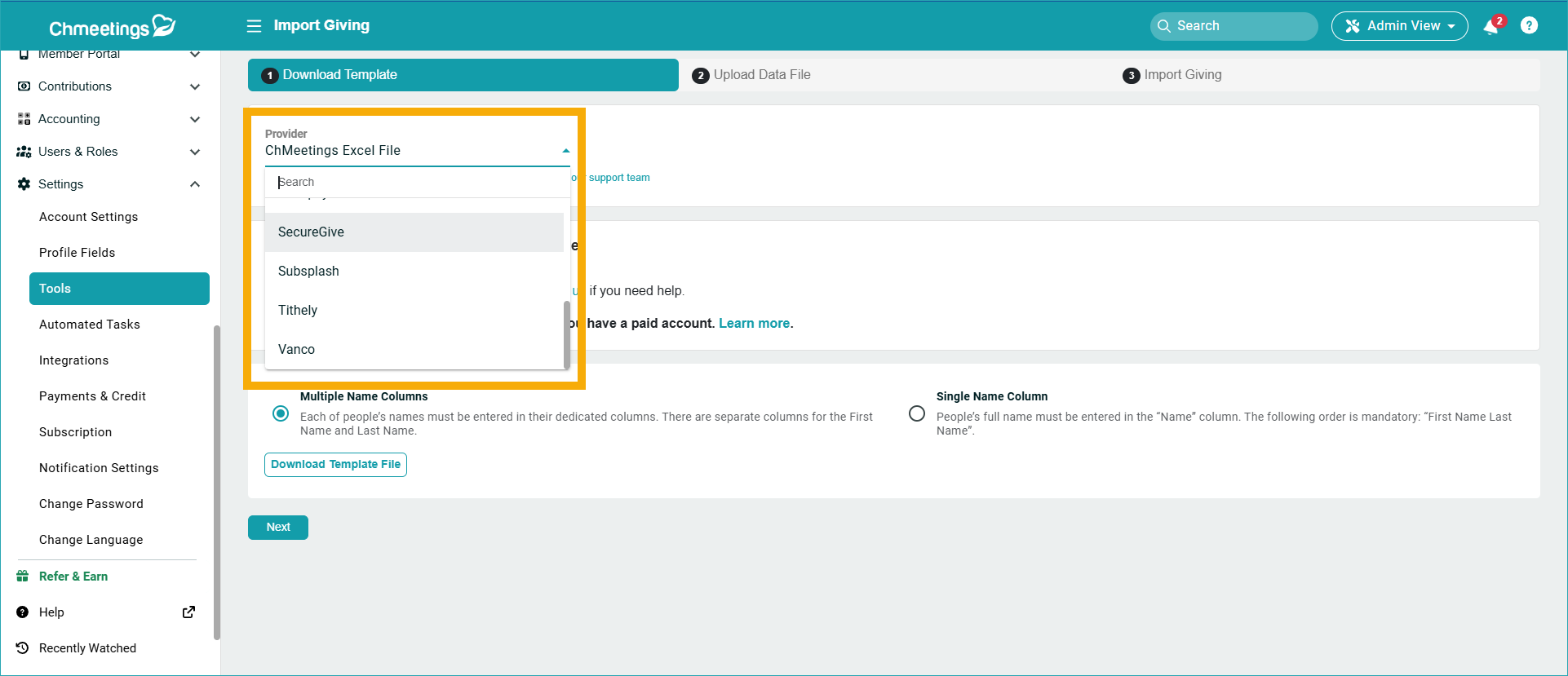Toggle the hamburger menu icon
This screenshot has height=676, width=1568.
(x=255, y=26)
